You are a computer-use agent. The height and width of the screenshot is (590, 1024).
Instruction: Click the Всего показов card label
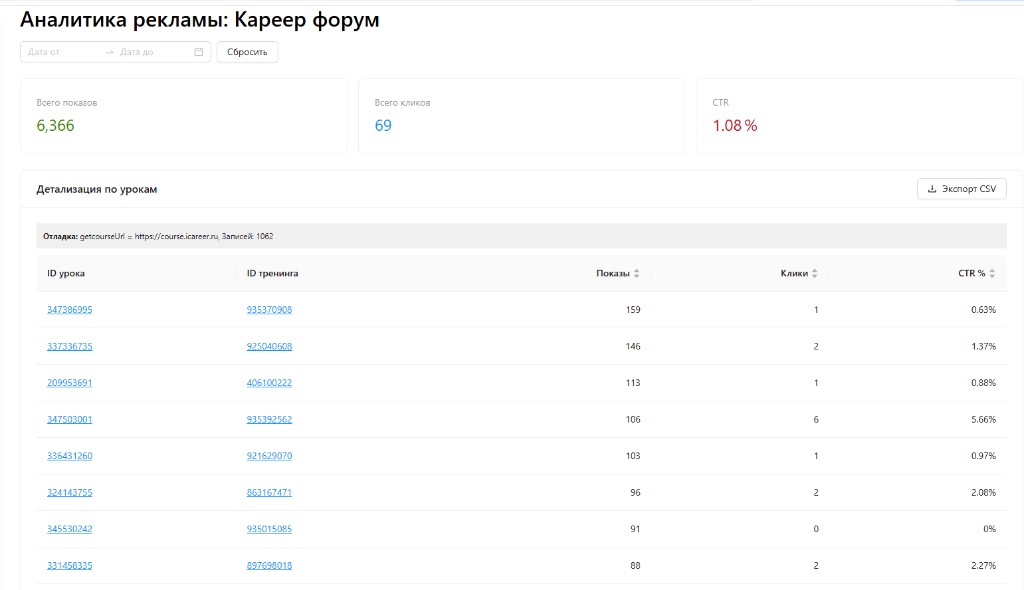tap(67, 103)
